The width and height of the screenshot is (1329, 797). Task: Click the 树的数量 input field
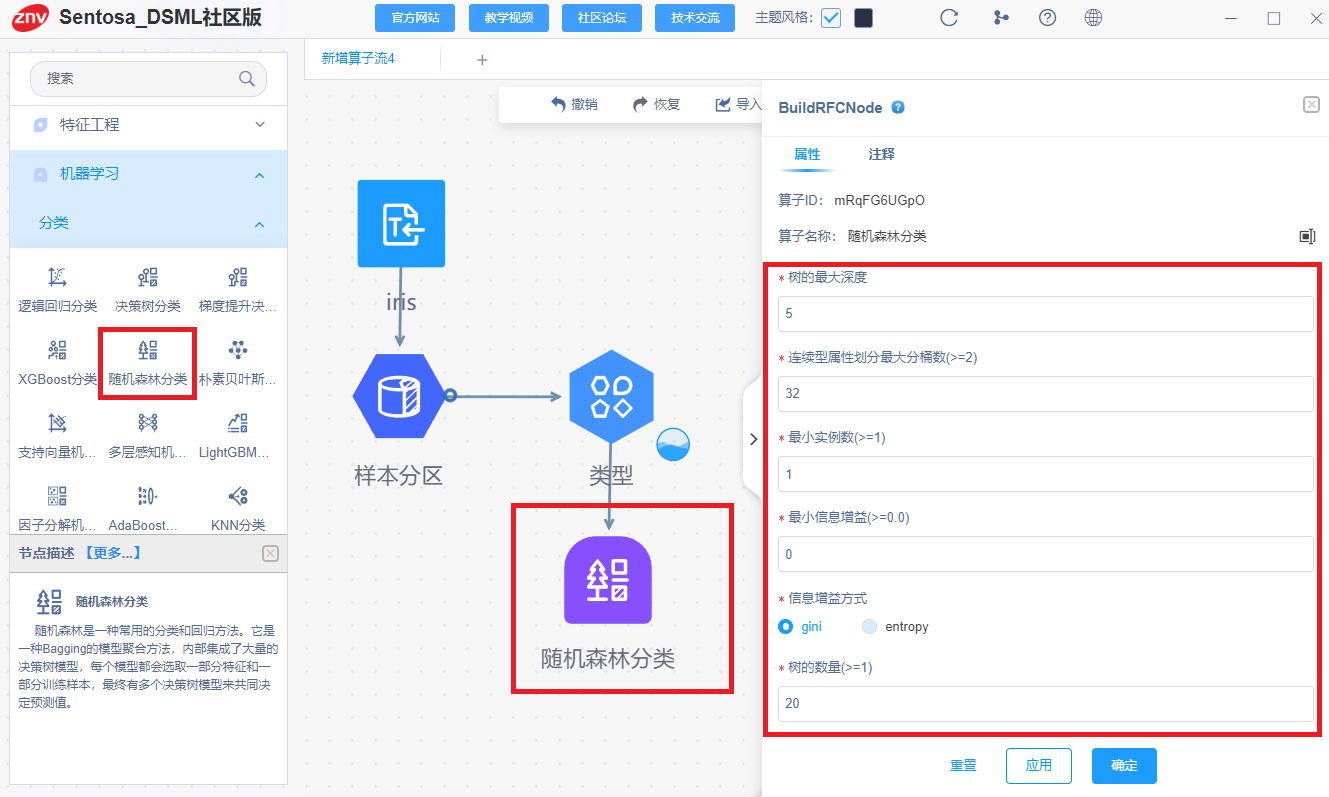click(x=1046, y=704)
